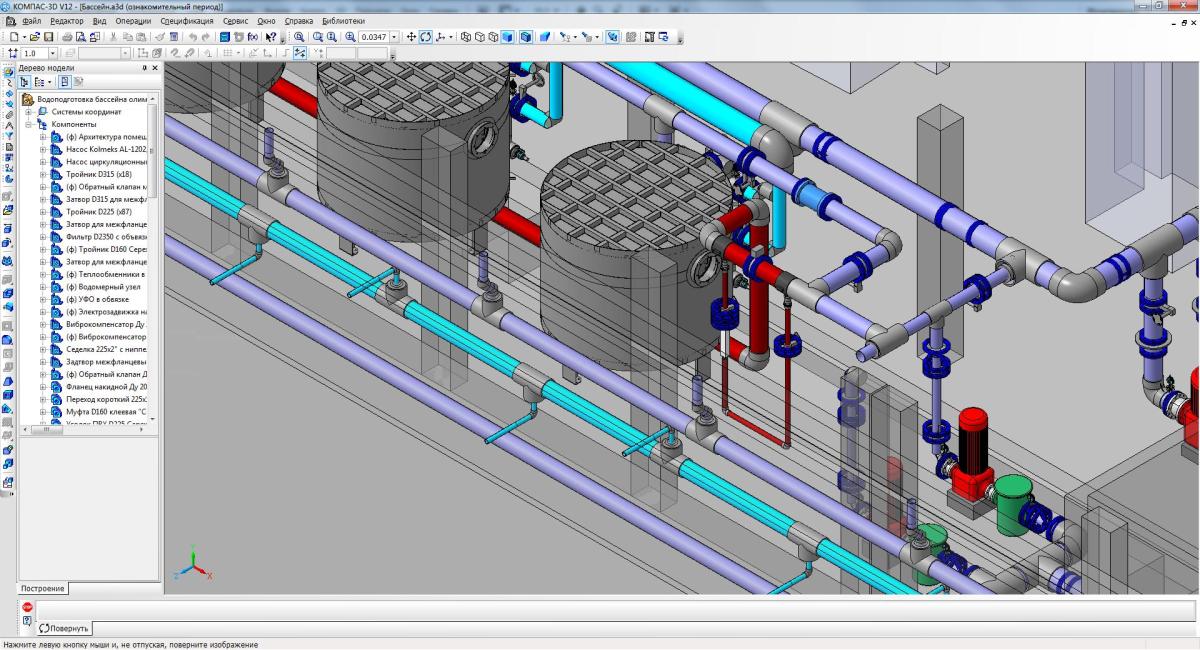Collapse the Компоненты tree node

tap(30, 124)
